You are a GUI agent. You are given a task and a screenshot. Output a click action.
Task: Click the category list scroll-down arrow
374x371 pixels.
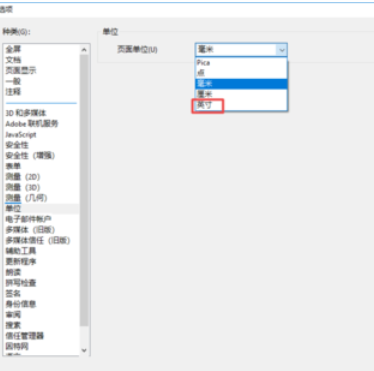[x=84, y=350]
